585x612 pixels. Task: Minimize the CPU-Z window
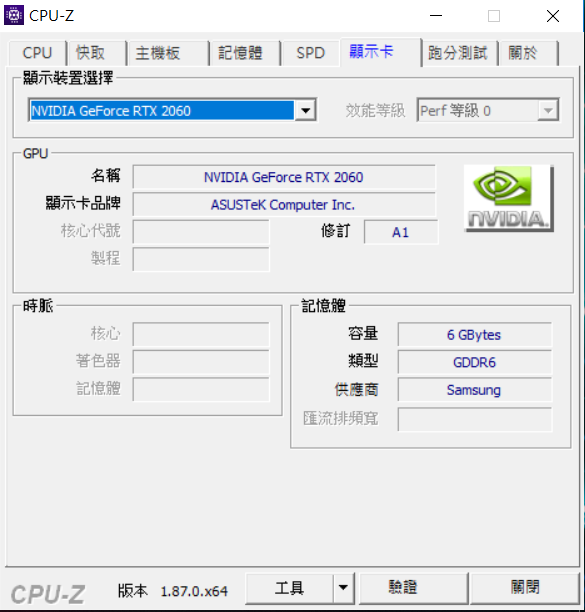[x=436, y=16]
